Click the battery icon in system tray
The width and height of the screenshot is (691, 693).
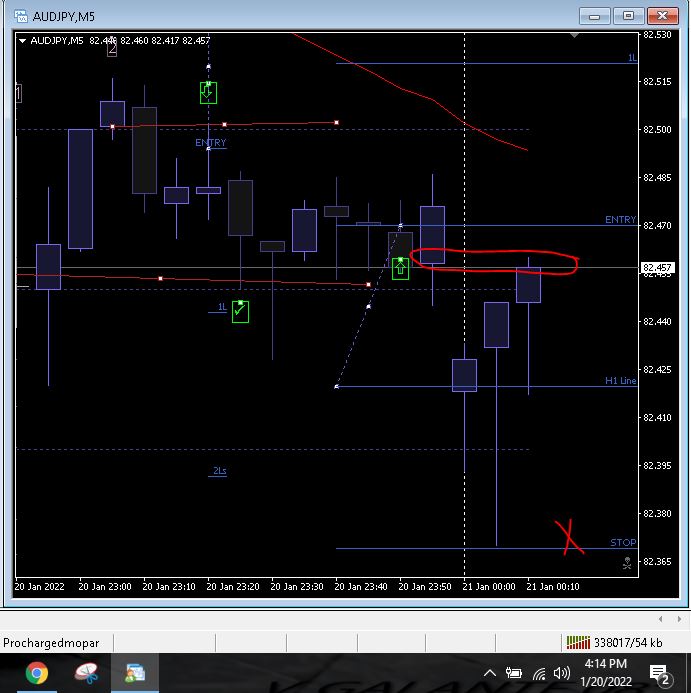[514, 673]
